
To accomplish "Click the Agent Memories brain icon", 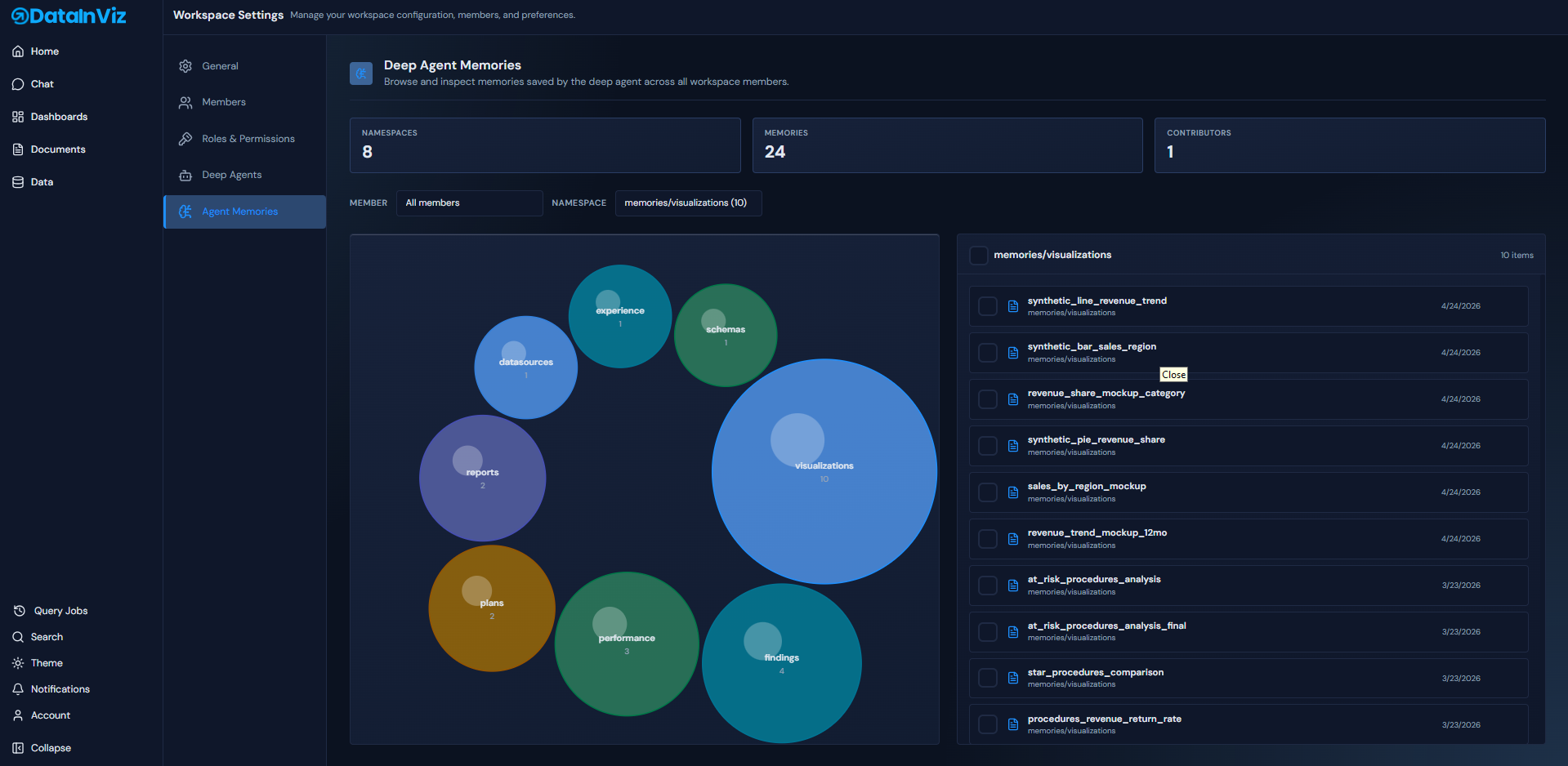I will point(185,212).
